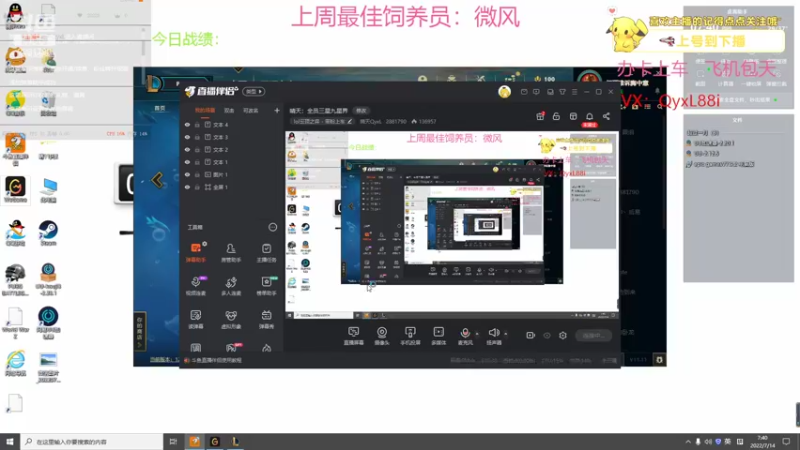Open the 虚拟形象 tool icon

click(231, 319)
